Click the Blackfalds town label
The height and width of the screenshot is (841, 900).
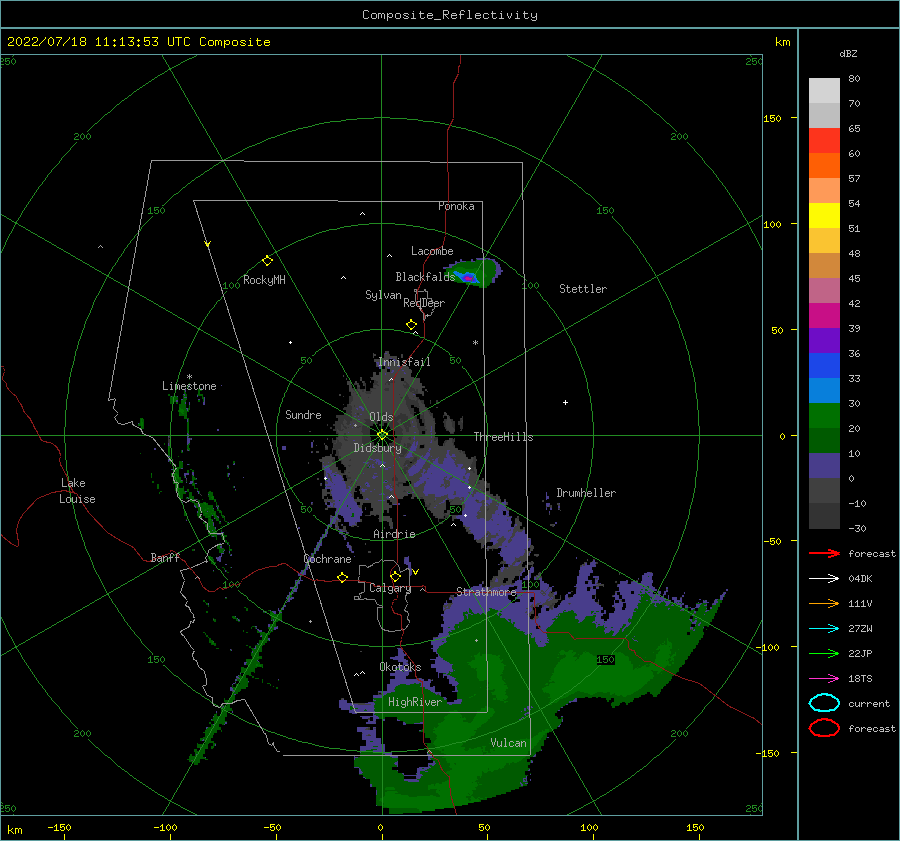[425, 277]
